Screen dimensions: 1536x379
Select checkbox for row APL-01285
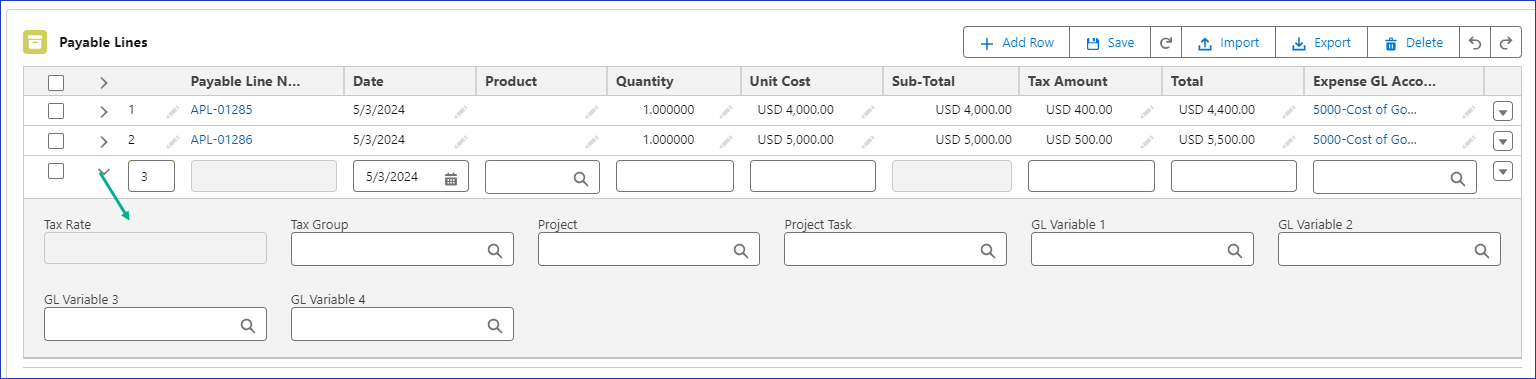click(x=56, y=111)
